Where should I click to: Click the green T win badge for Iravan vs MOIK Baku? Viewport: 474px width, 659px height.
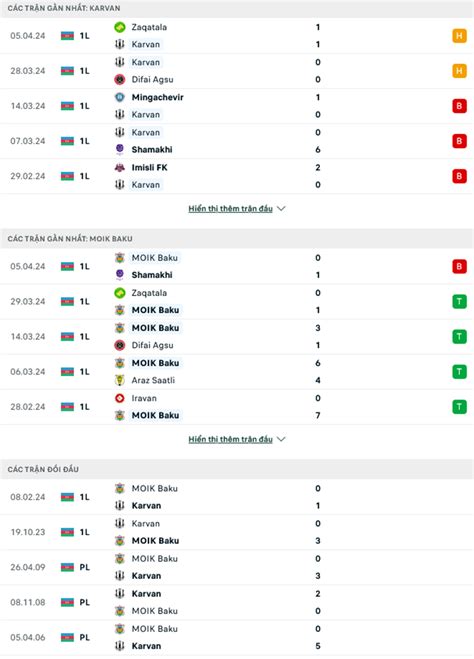tap(459, 407)
